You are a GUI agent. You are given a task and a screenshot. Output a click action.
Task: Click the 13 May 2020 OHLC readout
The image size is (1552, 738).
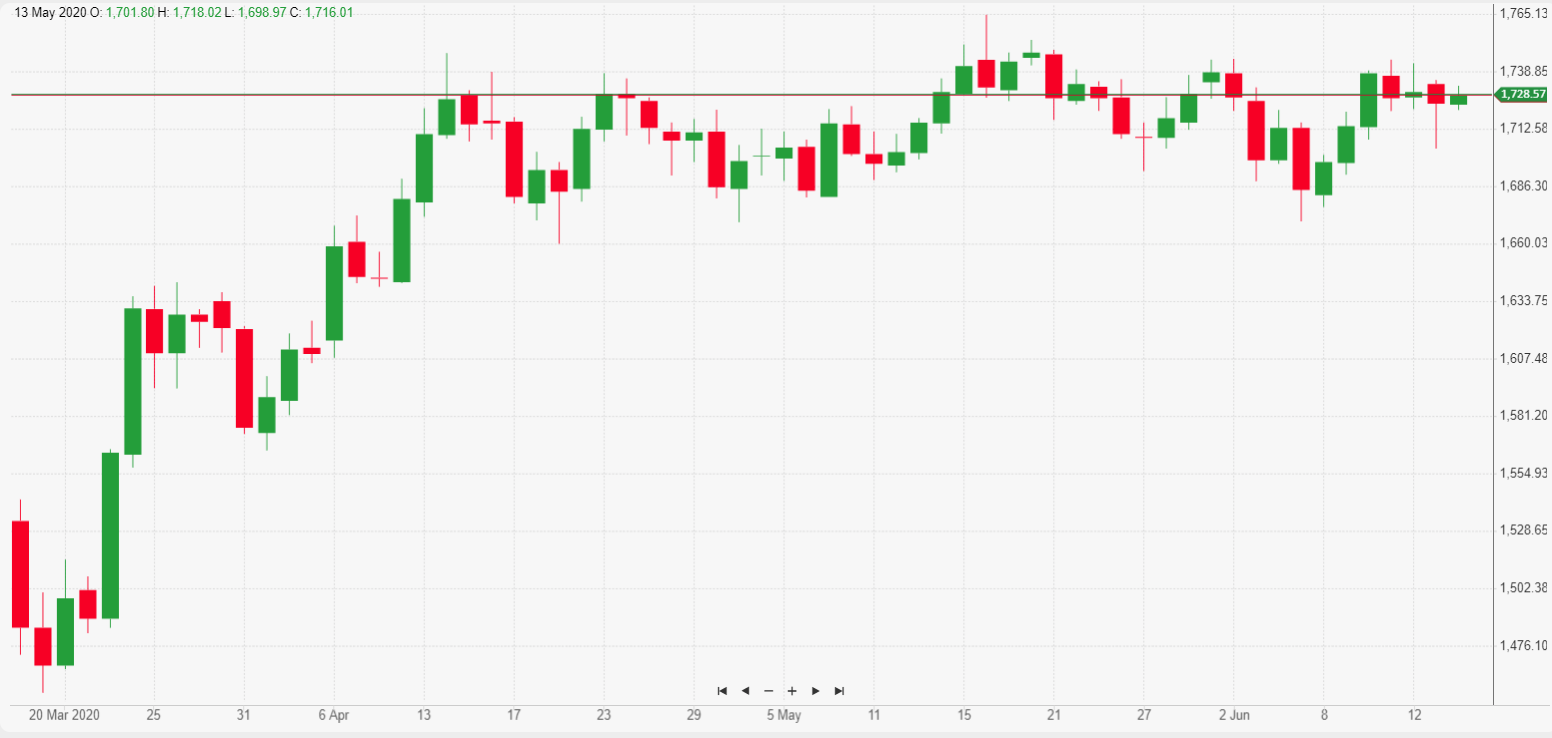[183, 12]
